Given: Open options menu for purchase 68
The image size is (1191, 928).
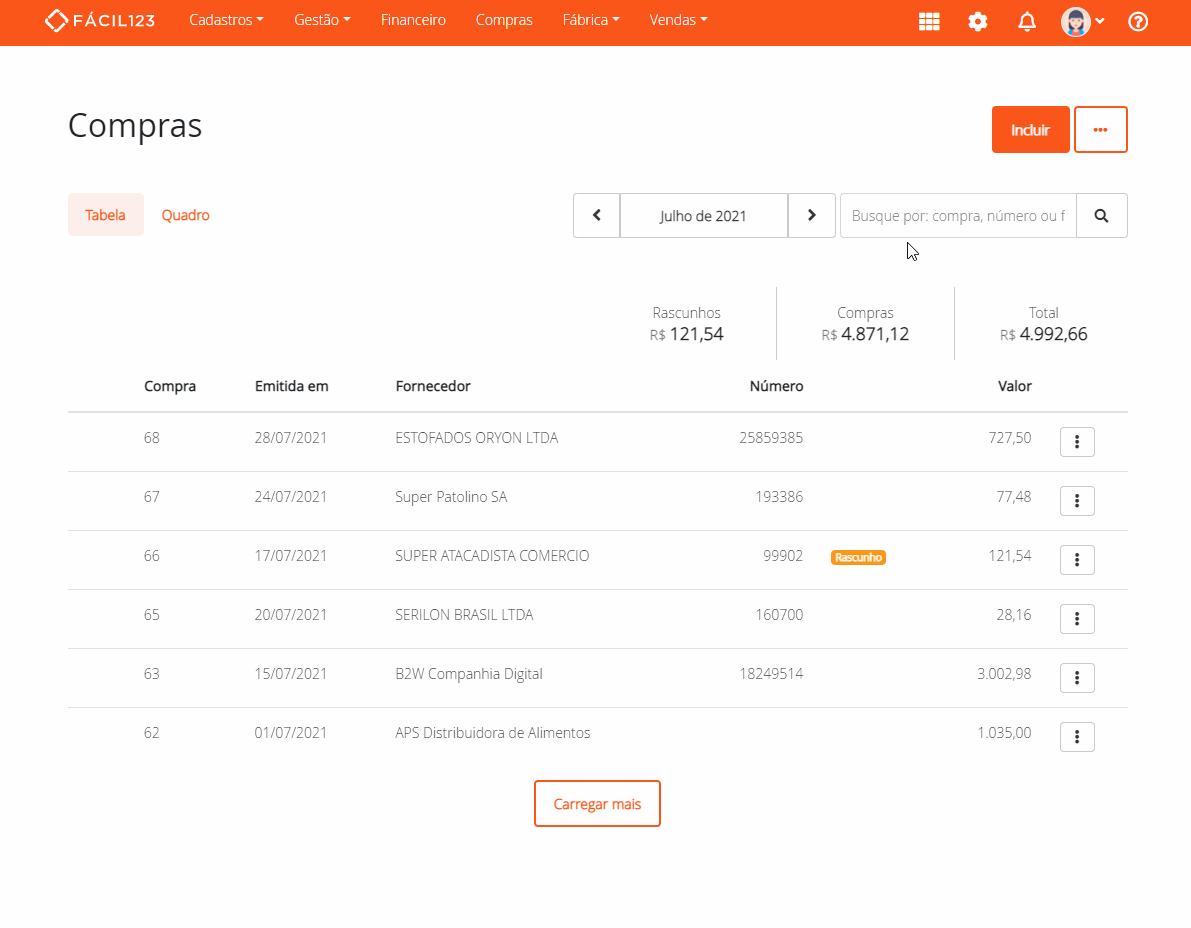Looking at the screenshot, I should coord(1077,442).
